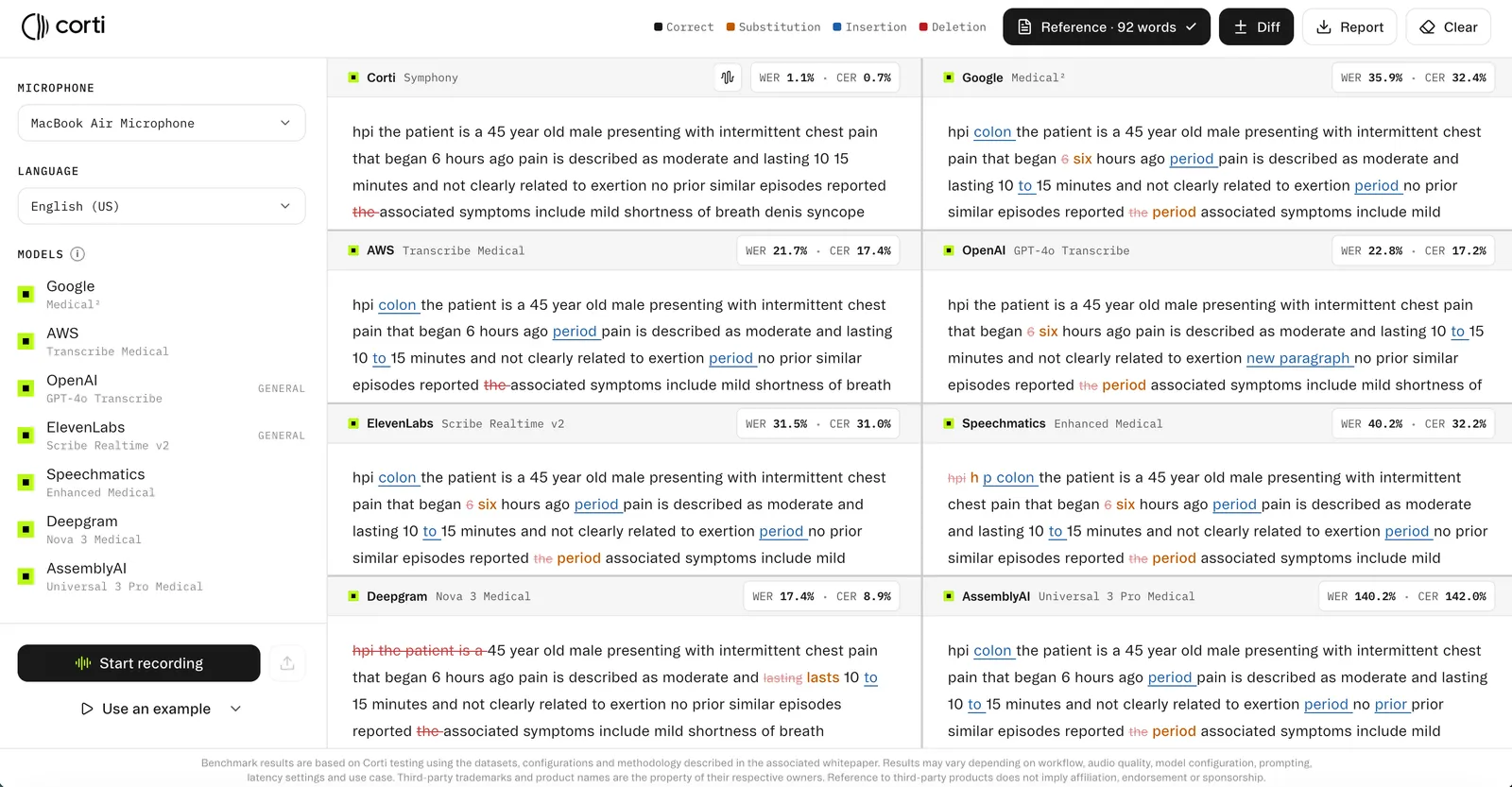Image resolution: width=1512 pixels, height=787 pixels.
Task: Click the Speechmatics model label
Action: pos(95,474)
